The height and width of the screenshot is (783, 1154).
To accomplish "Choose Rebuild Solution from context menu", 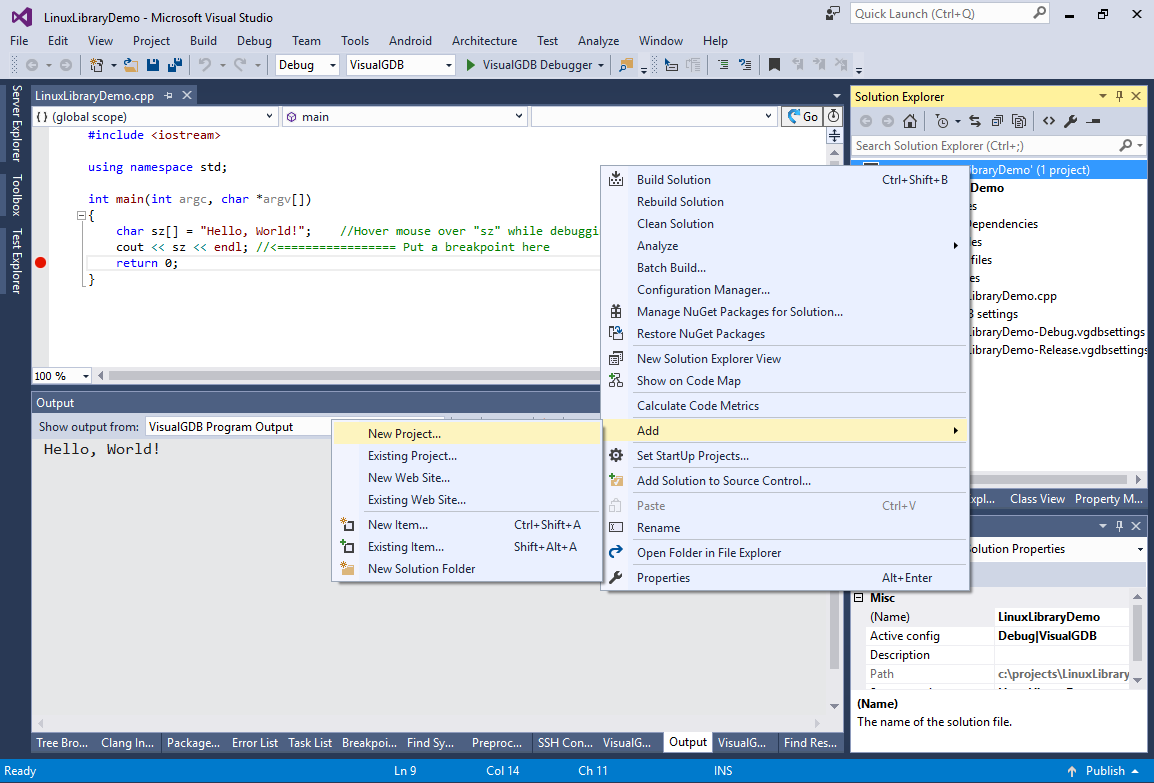I will tap(785, 202).
